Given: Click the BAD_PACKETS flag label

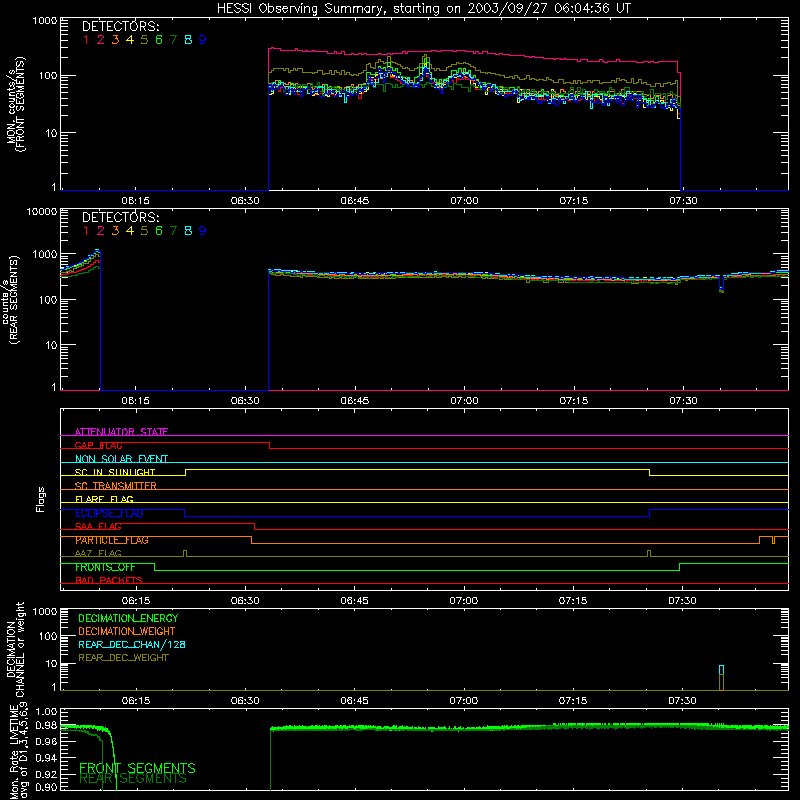Looking at the screenshot, I should [109, 580].
